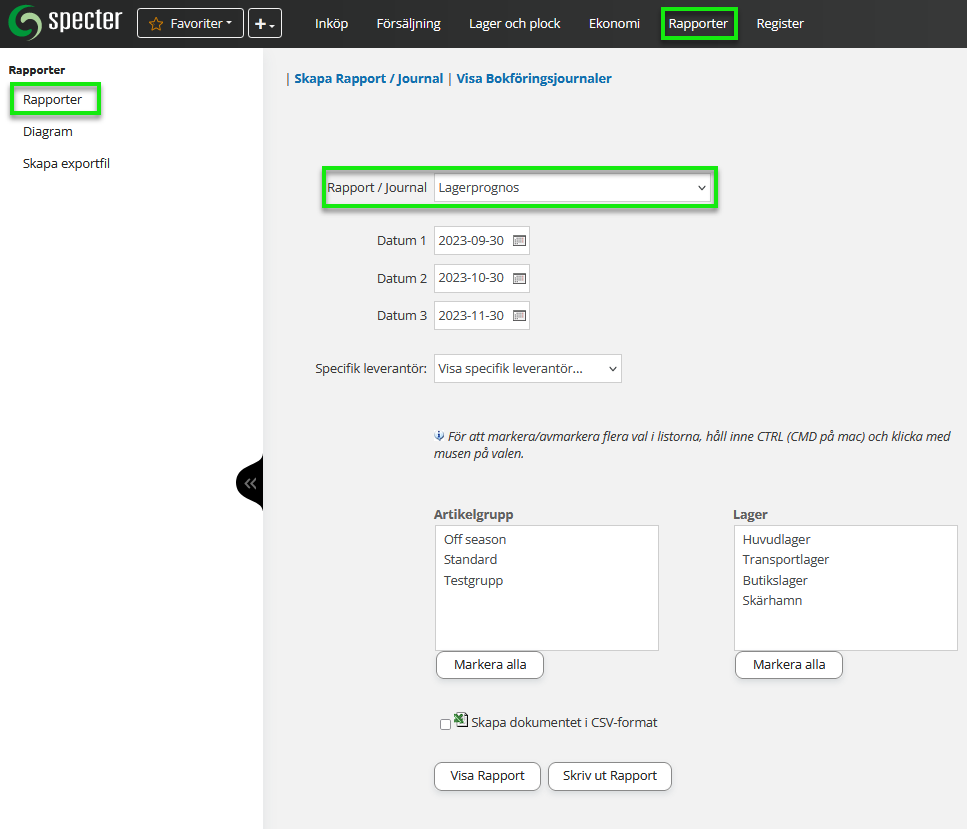
Task: Click the Favoriter star icon
Action: [156, 24]
